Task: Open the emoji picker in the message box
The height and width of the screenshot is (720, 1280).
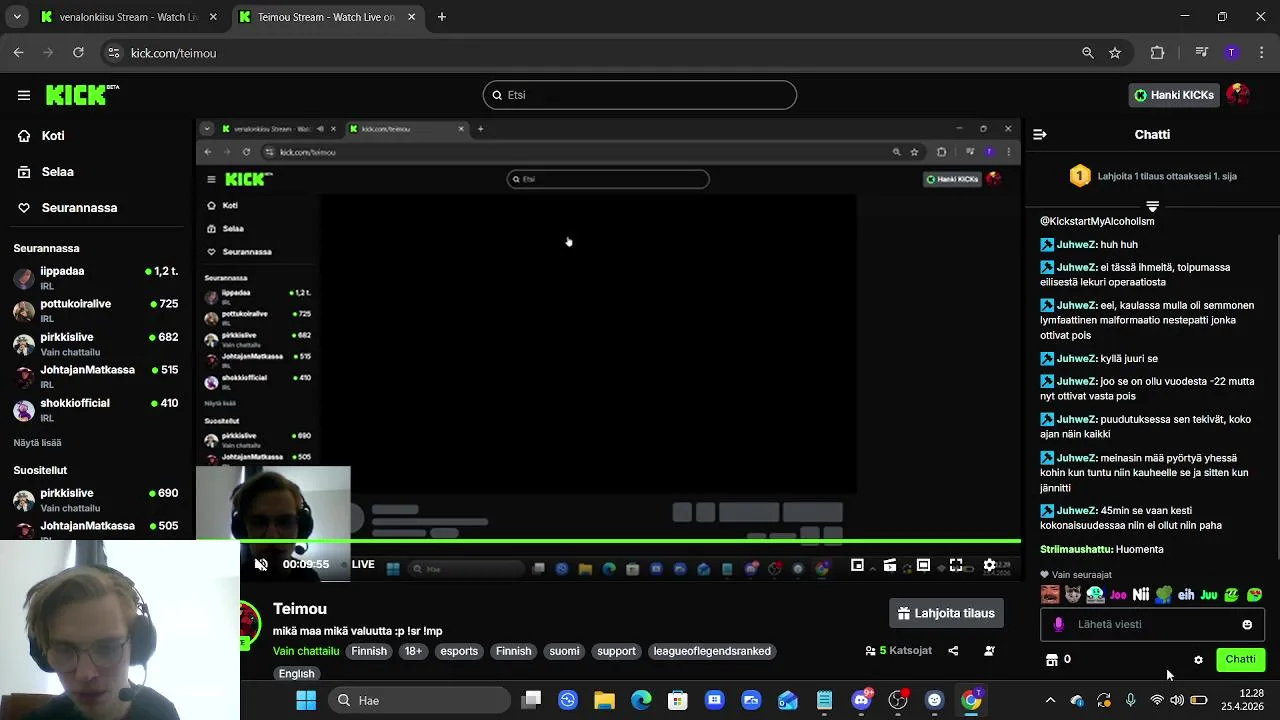Action: pyautogui.click(x=1247, y=625)
